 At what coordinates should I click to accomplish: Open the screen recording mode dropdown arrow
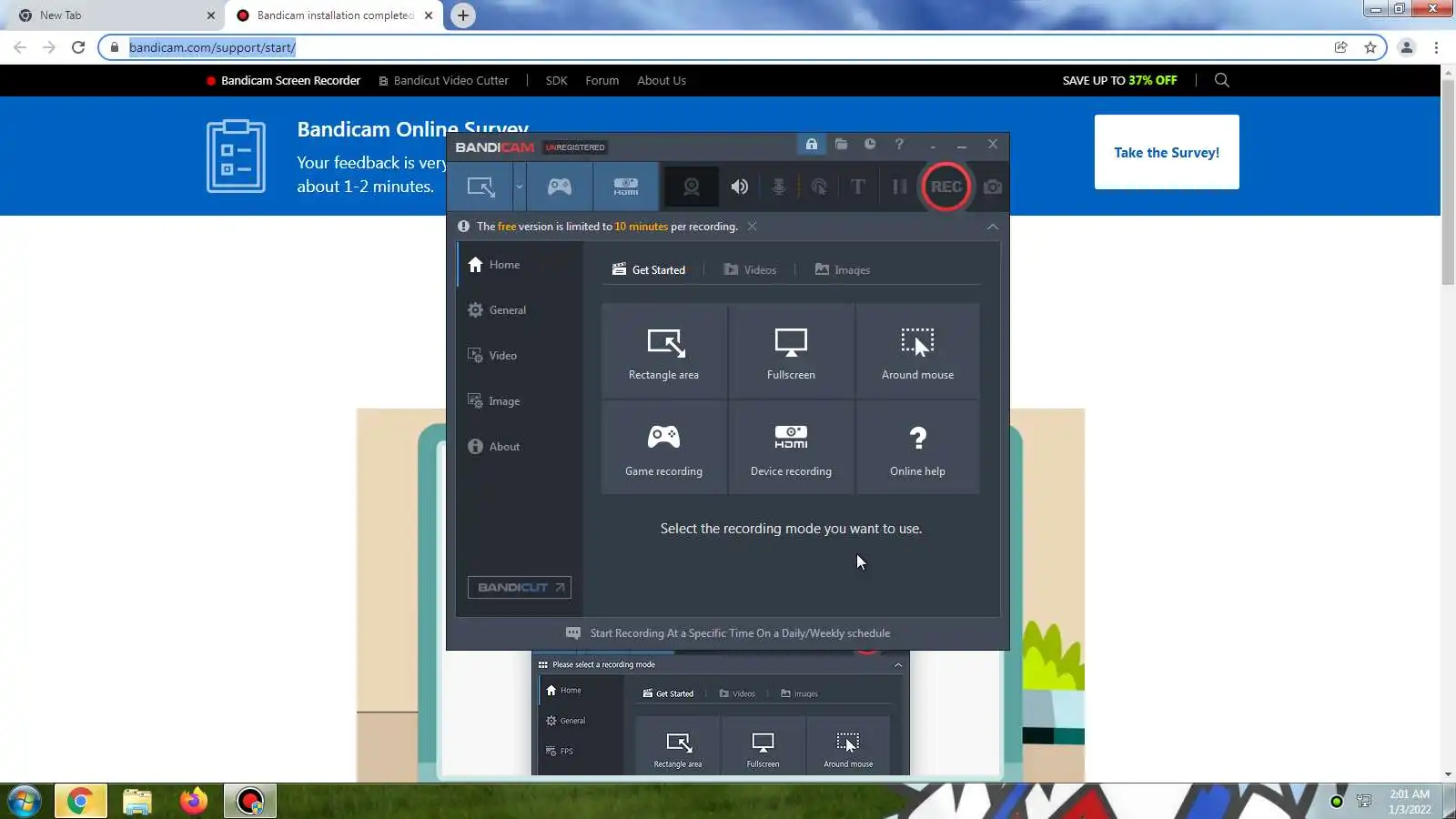[520, 187]
